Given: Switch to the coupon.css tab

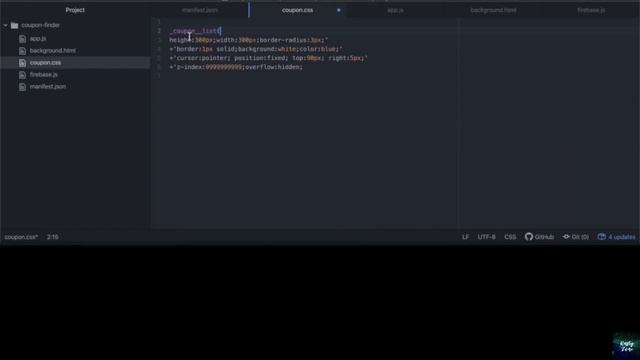Looking at the screenshot, I should [x=298, y=10].
